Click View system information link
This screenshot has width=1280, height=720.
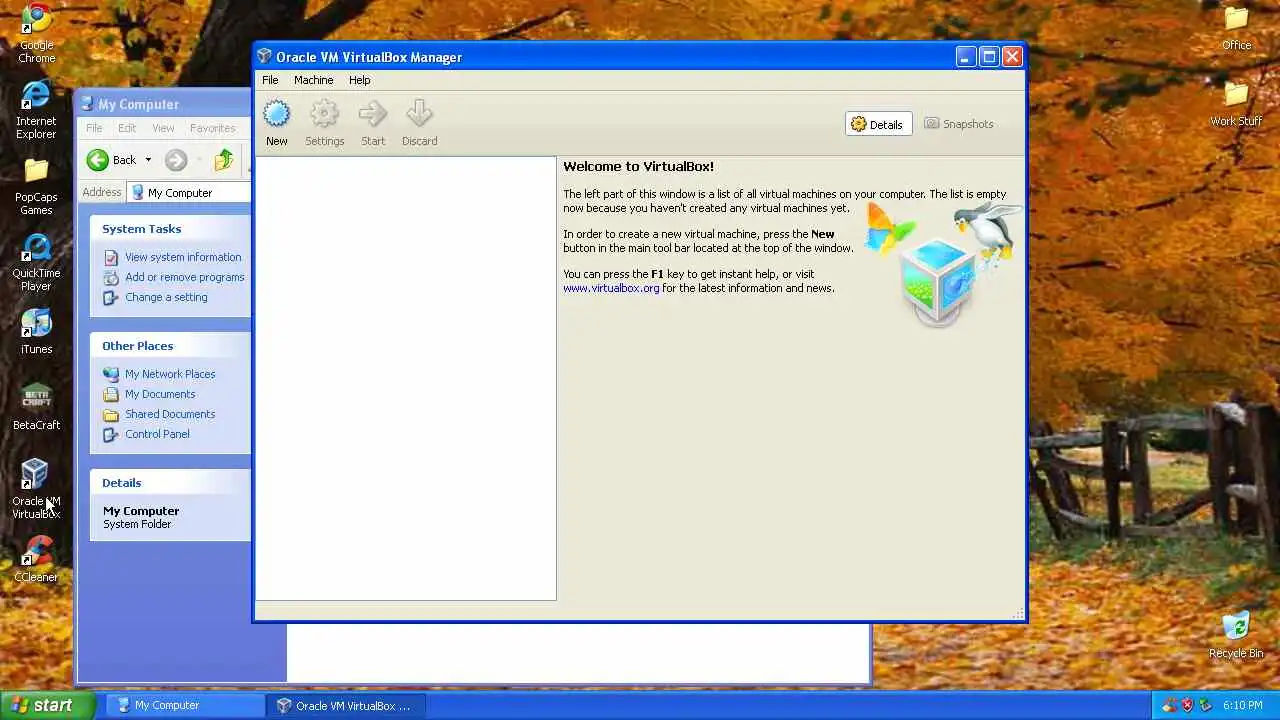183,257
